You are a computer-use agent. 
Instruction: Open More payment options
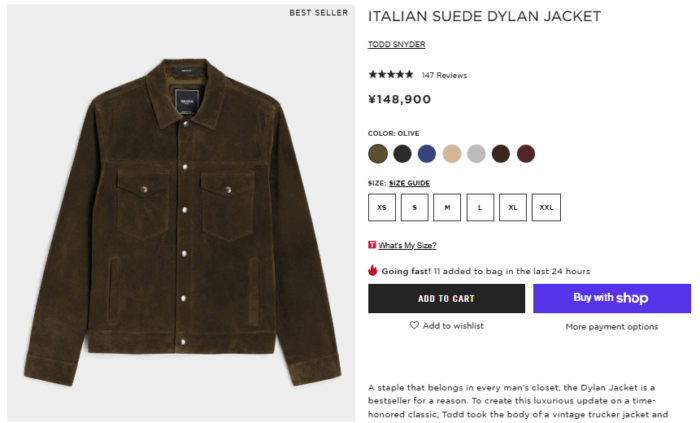[x=611, y=326]
